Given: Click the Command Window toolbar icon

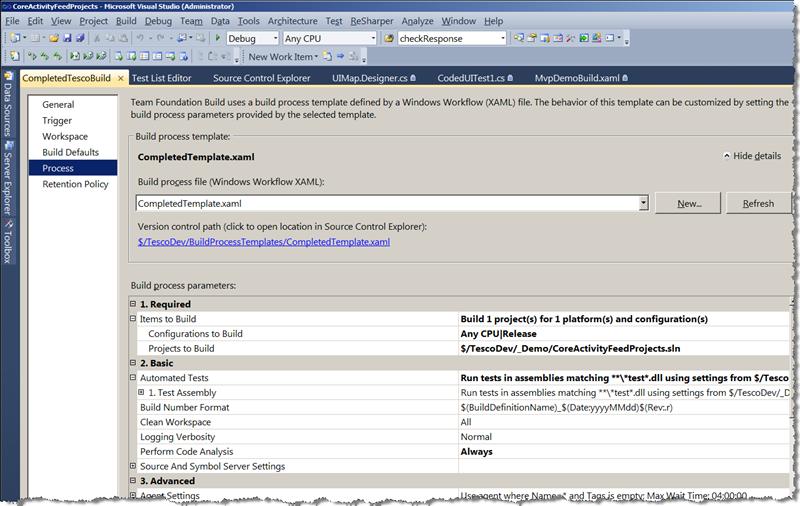Looking at the screenshot, I should click(610, 38).
